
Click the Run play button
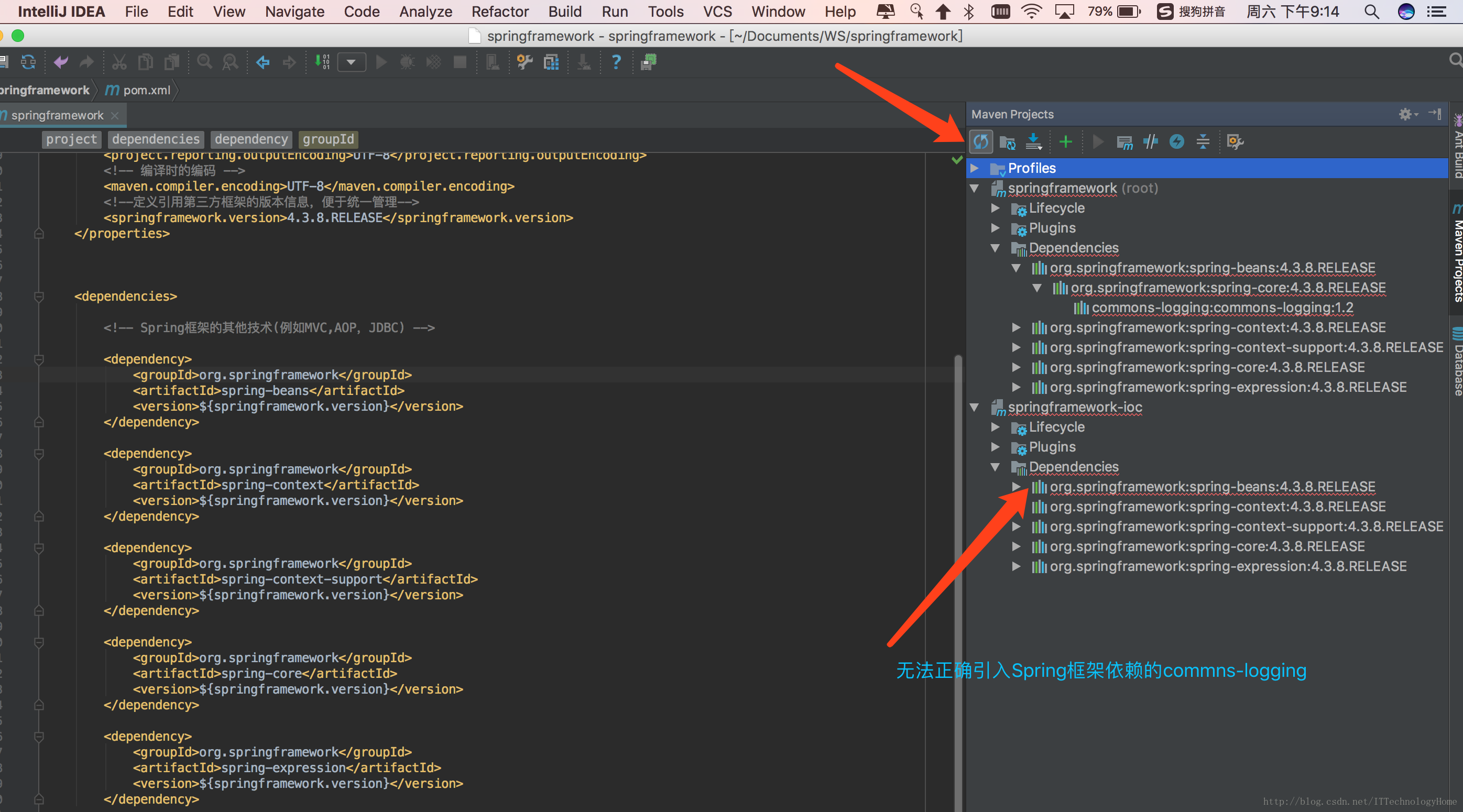click(381, 62)
